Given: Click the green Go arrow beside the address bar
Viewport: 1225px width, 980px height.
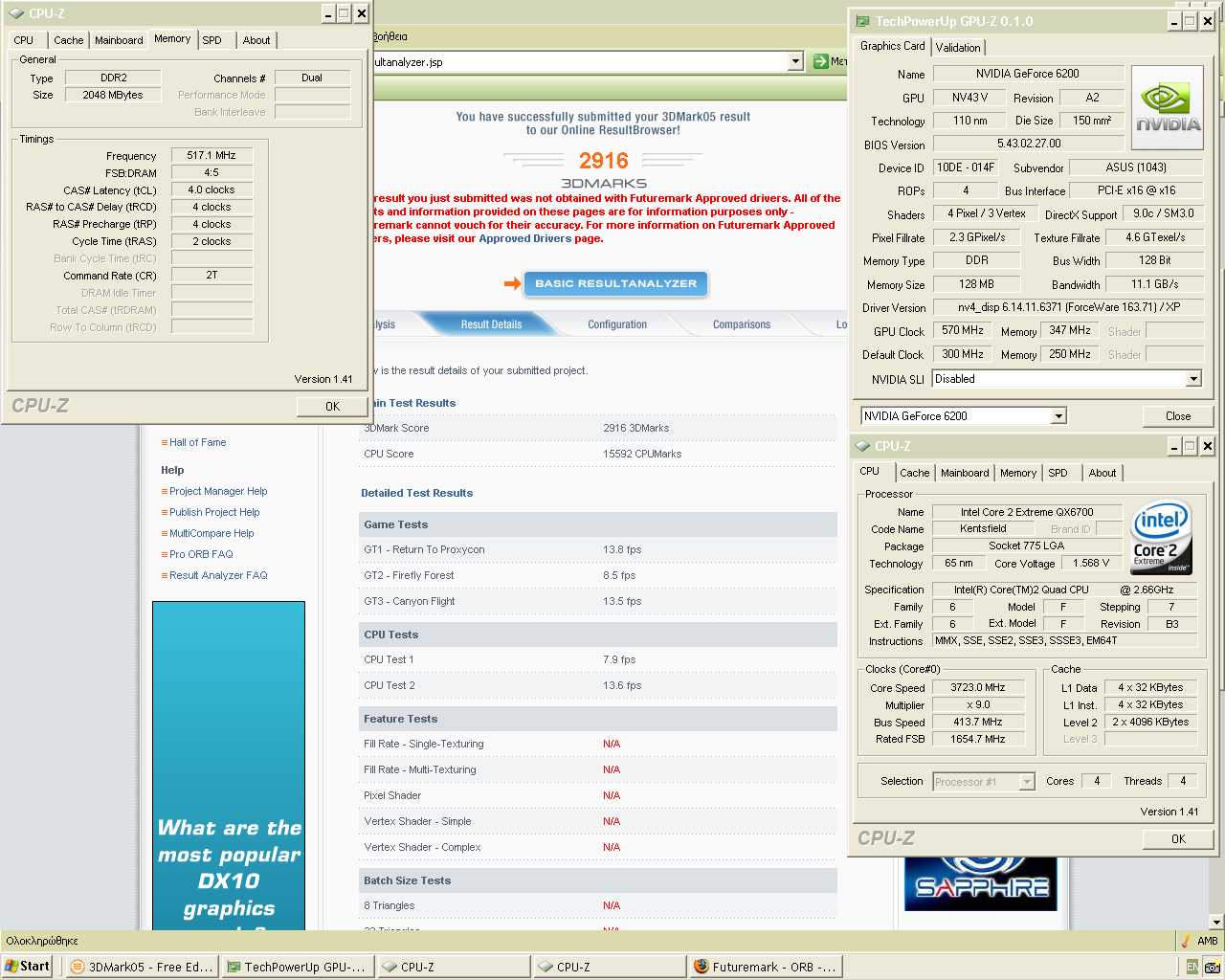Looking at the screenshot, I should [820, 61].
